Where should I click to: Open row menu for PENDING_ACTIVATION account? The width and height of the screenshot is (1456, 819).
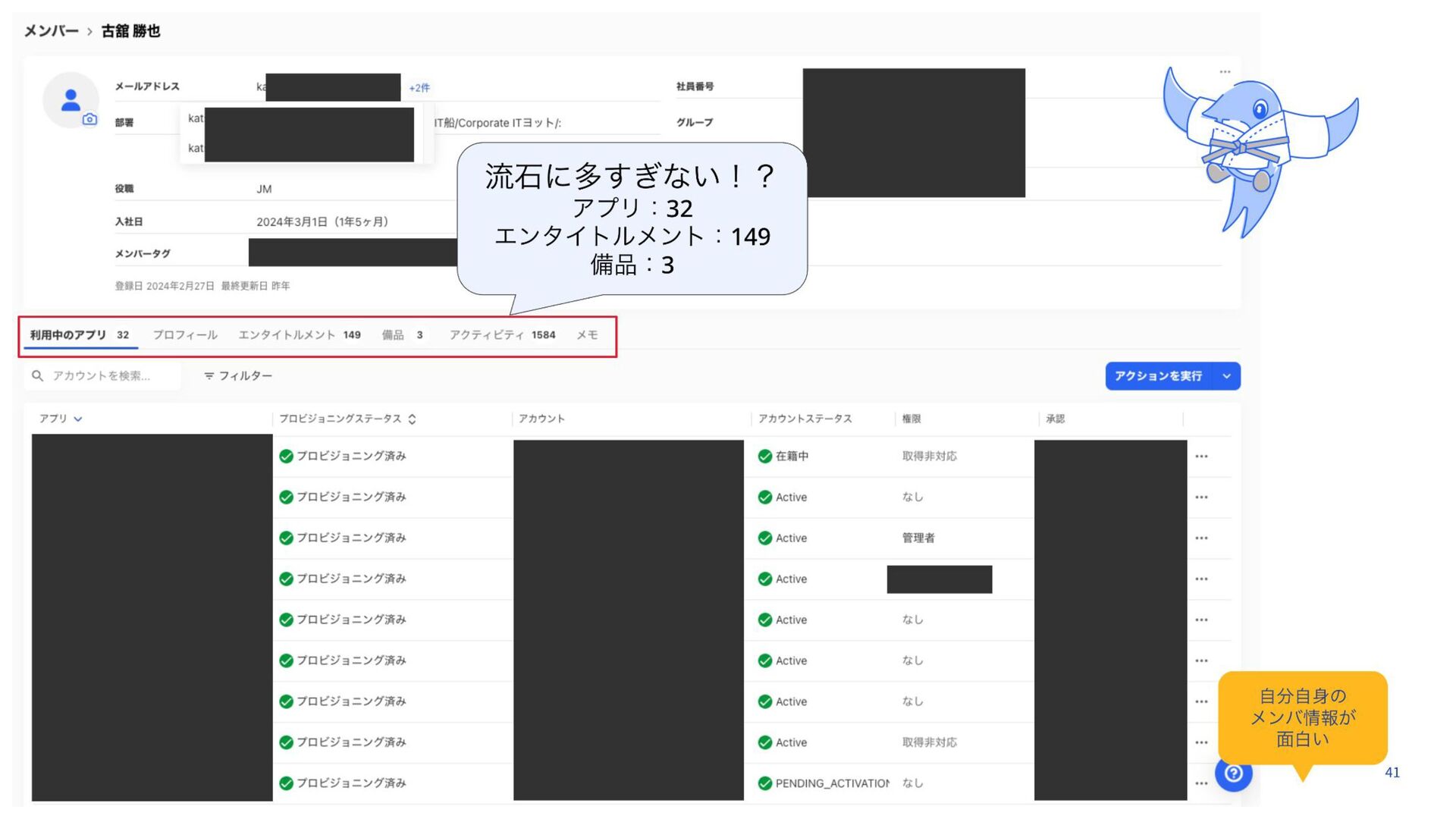[1201, 783]
